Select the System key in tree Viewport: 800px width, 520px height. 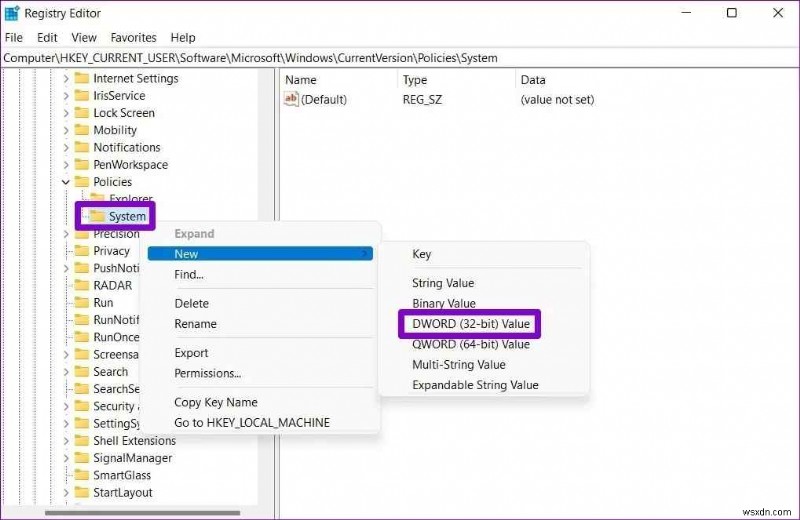click(x=128, y=216)
